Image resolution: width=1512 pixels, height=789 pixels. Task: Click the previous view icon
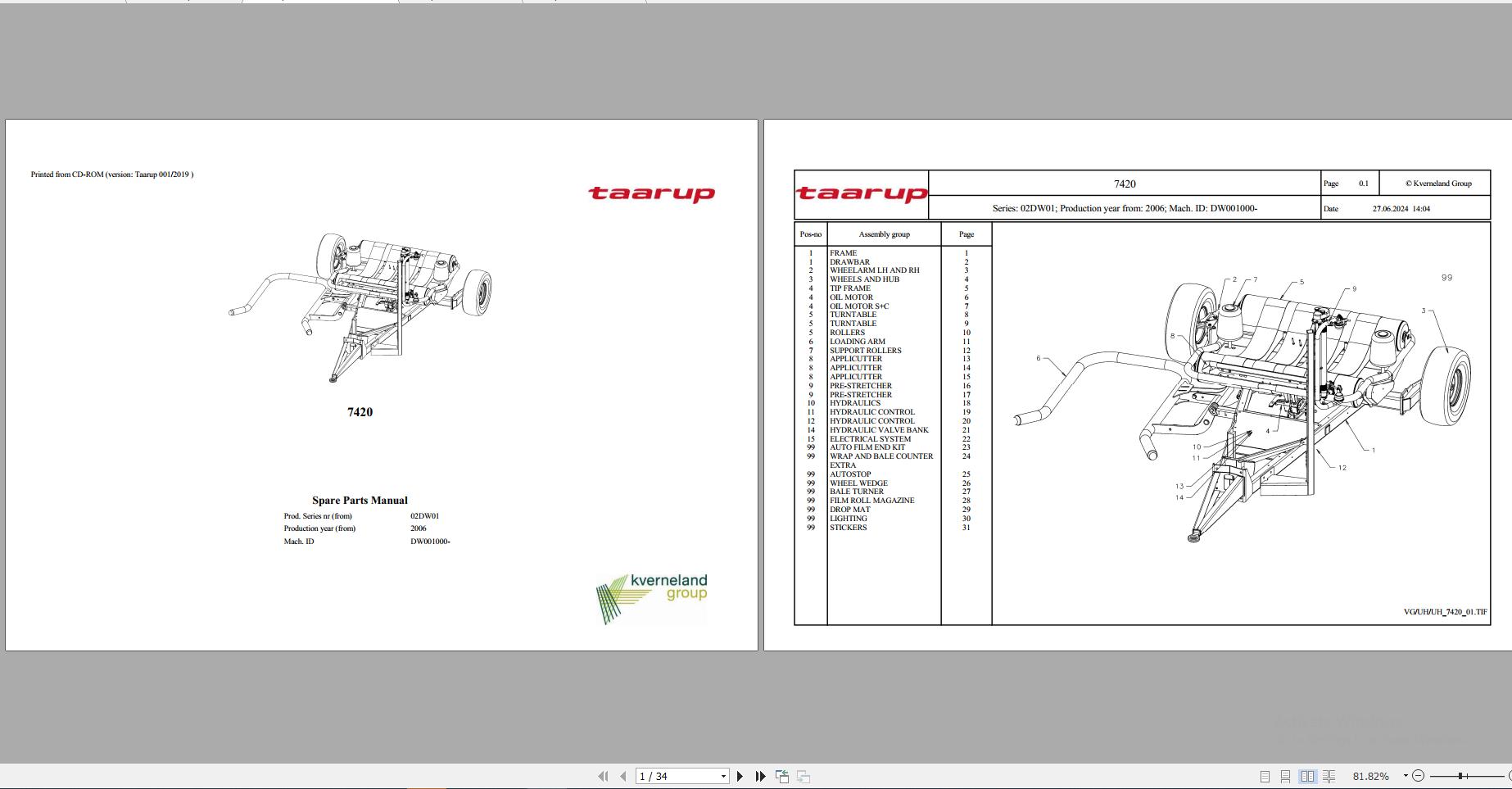(x=782, y=776)
